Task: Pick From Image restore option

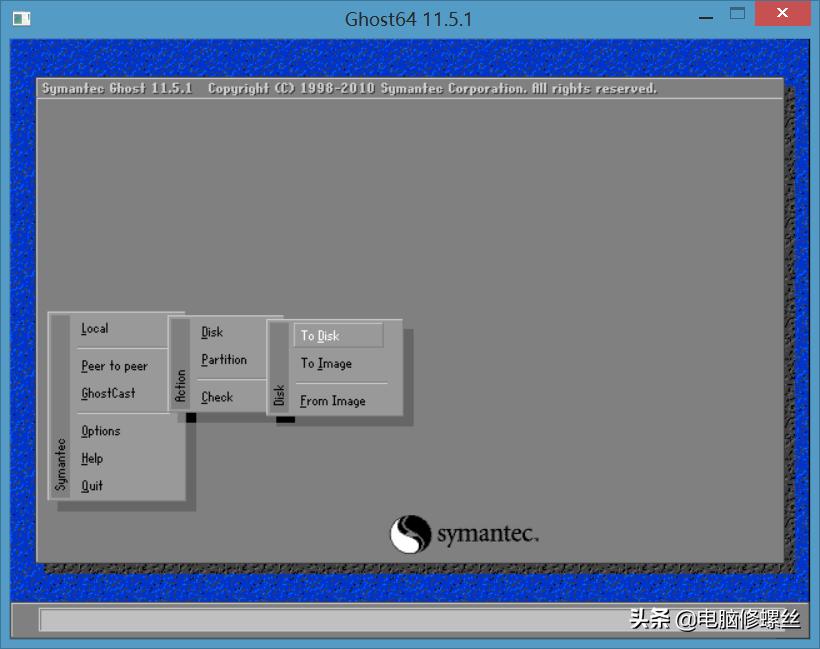Action: coord(333,401)
